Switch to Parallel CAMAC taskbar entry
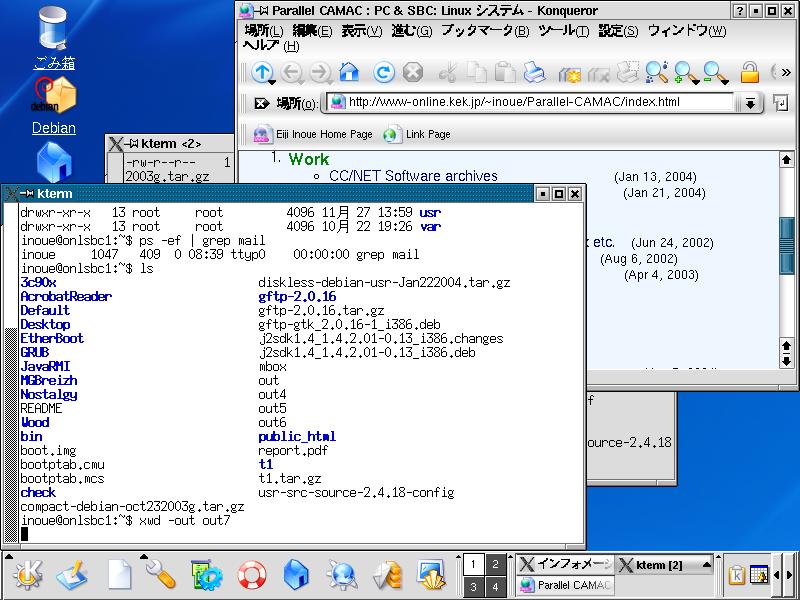 [565, 585]
